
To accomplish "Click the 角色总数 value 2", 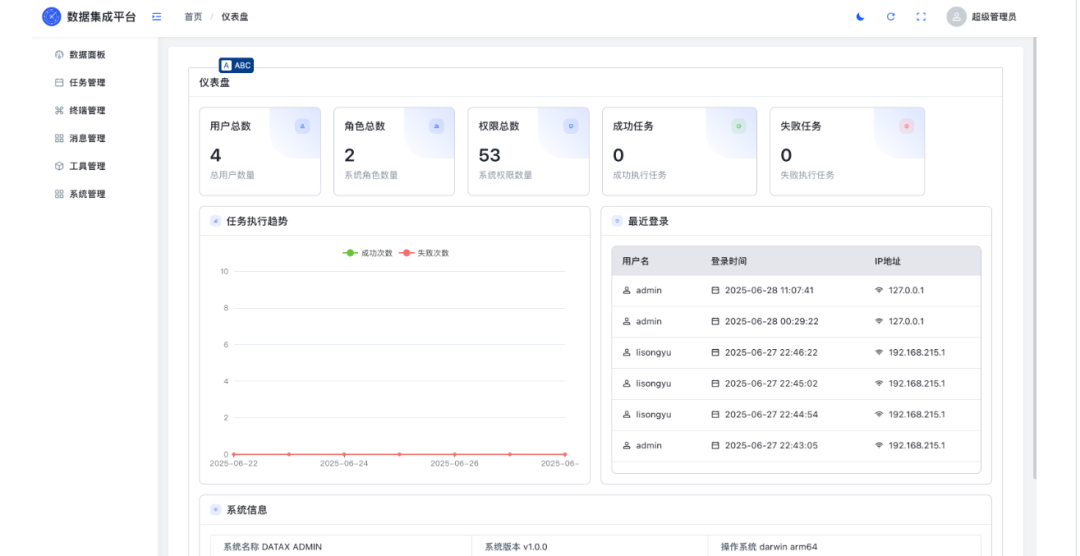I will (350, 155).
